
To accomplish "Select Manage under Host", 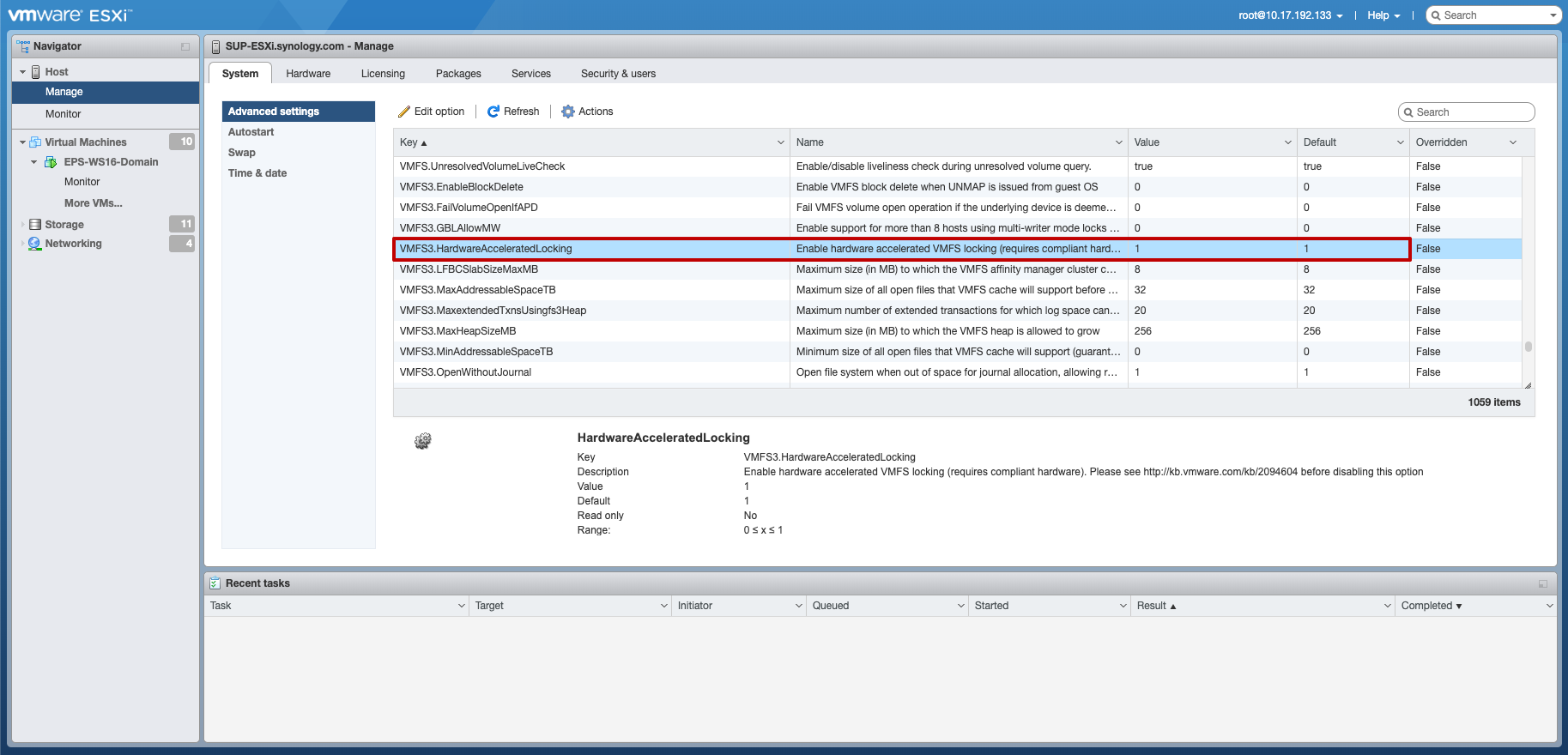I will [106, 92].
